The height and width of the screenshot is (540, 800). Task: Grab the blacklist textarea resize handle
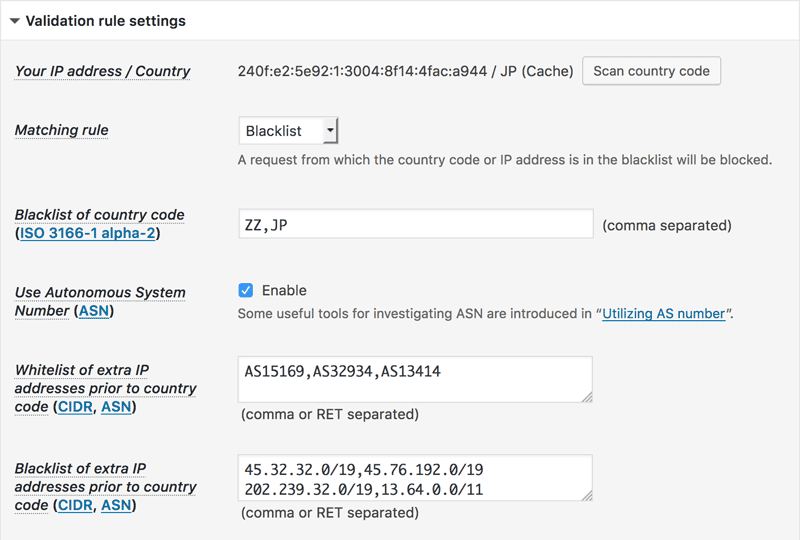(587, 496)
